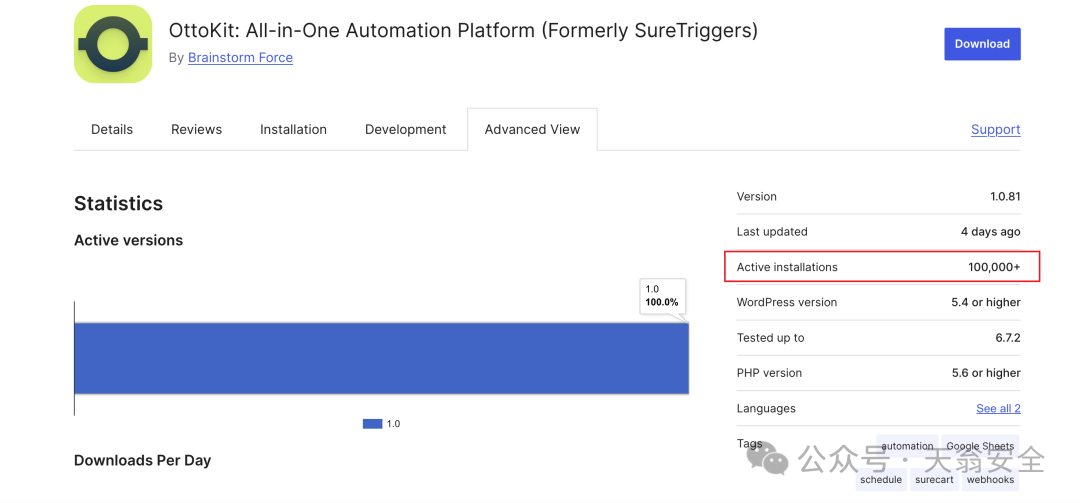Open the webhooks tag

click(x=990, y=480)
